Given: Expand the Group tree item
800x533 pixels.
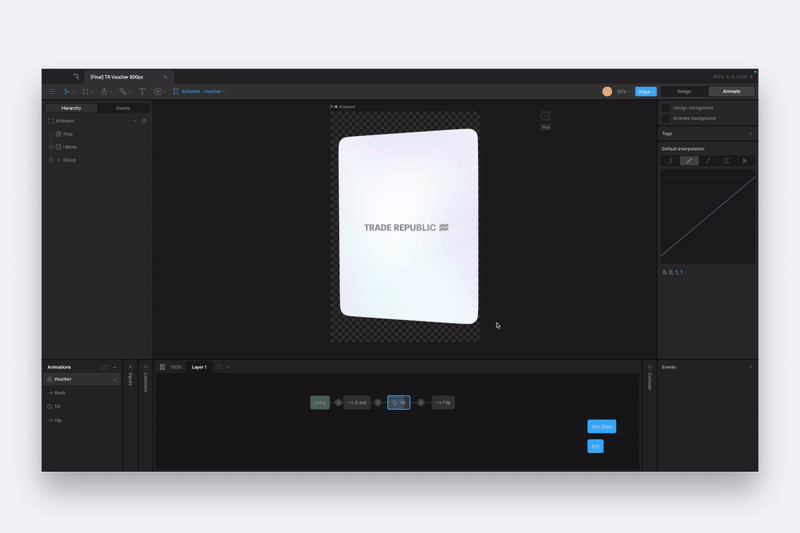Looking at the screenshot, I should [x=51, y=160].
